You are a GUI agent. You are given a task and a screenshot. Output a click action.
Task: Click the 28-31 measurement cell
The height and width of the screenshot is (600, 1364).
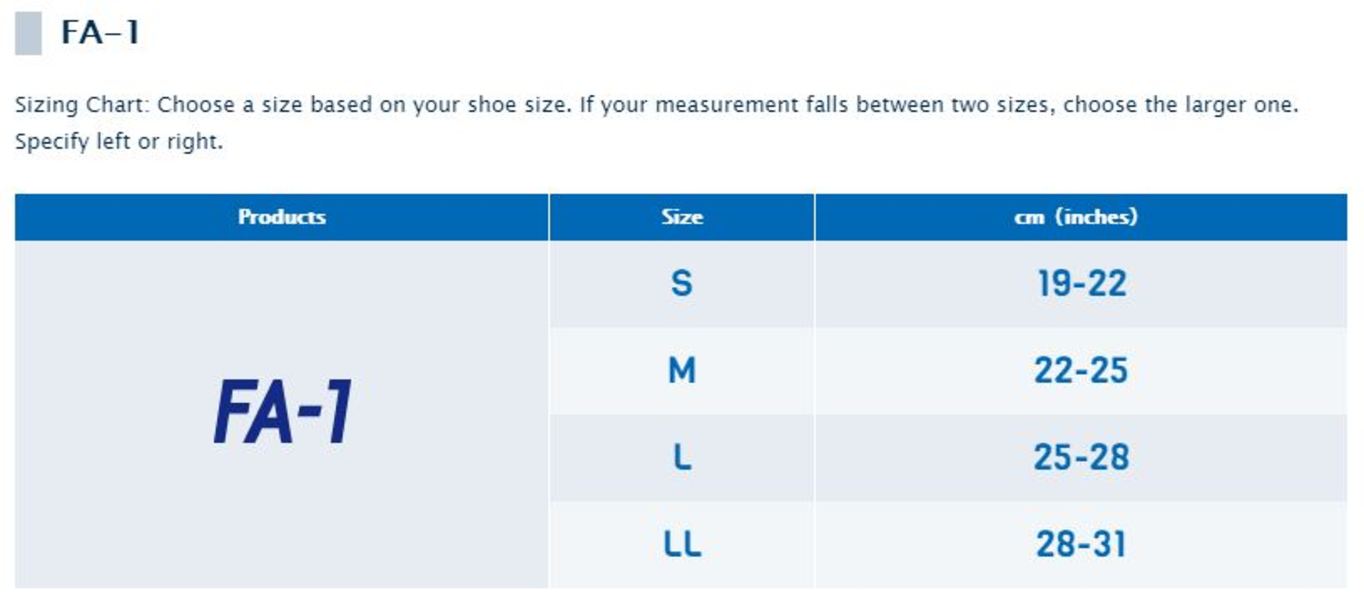pos(1081,545)
